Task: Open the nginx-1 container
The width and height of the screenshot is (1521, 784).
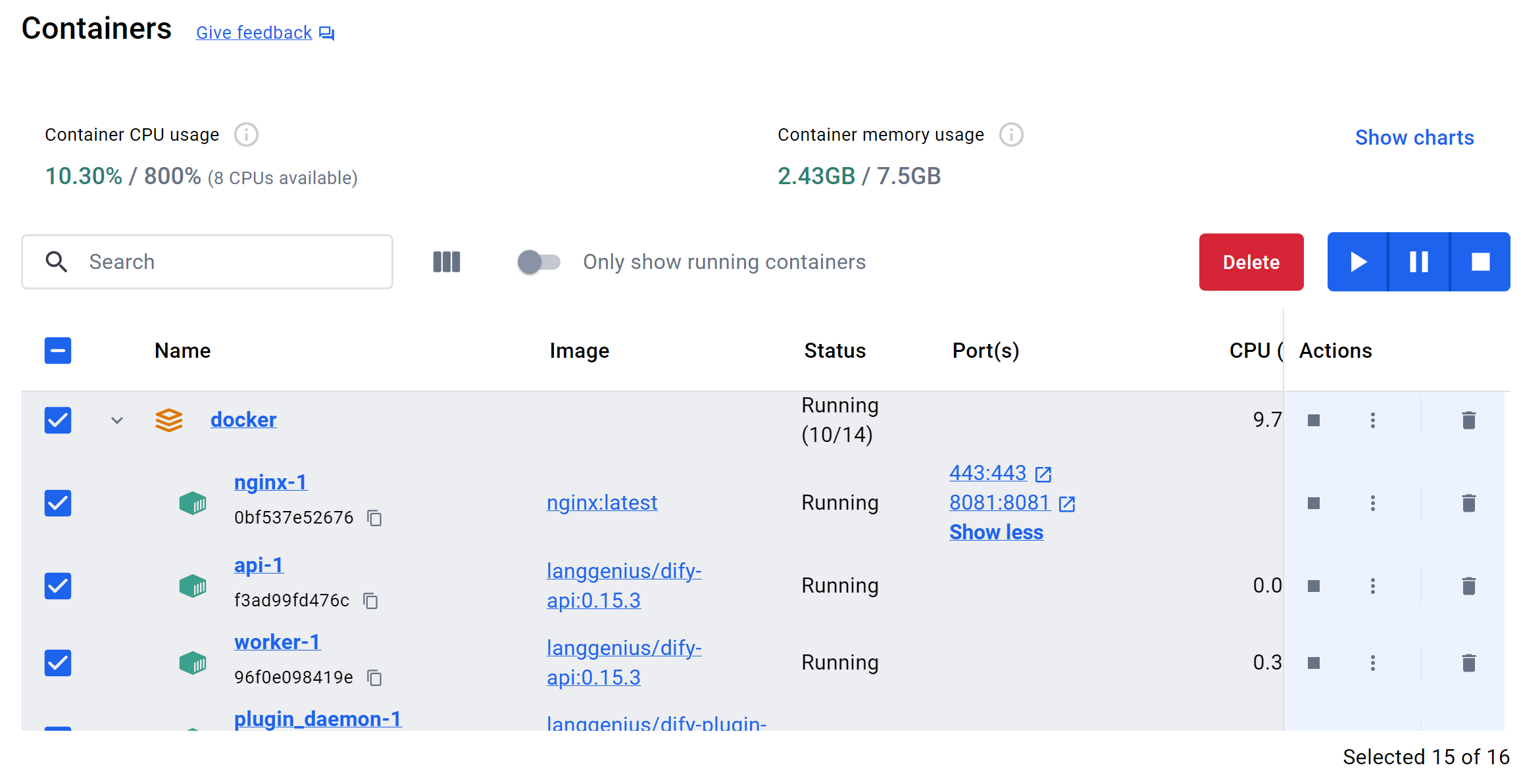Action: click(271, 482)
